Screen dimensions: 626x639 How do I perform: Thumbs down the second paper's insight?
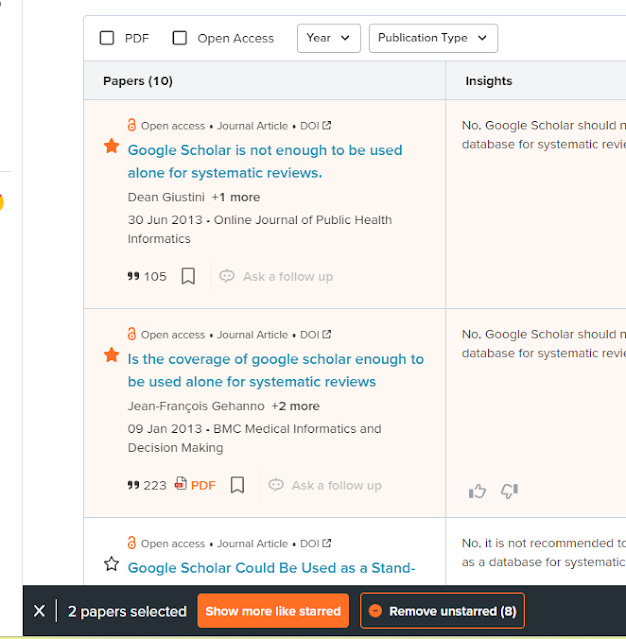point(509,491)
